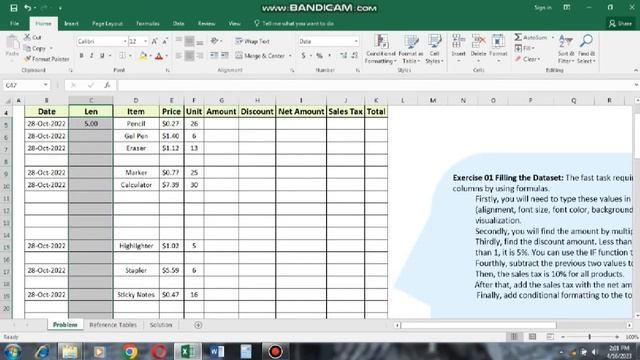Click Sign in link
Image resolution: width=640 pixels, height=360 pixels.
point(543,8)
